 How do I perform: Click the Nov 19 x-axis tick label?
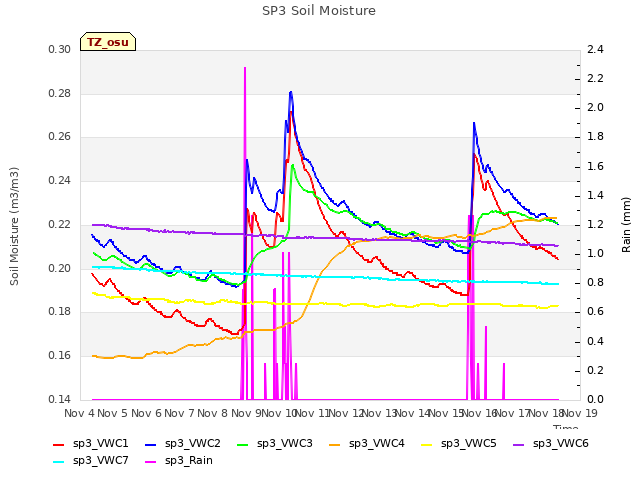580,413
